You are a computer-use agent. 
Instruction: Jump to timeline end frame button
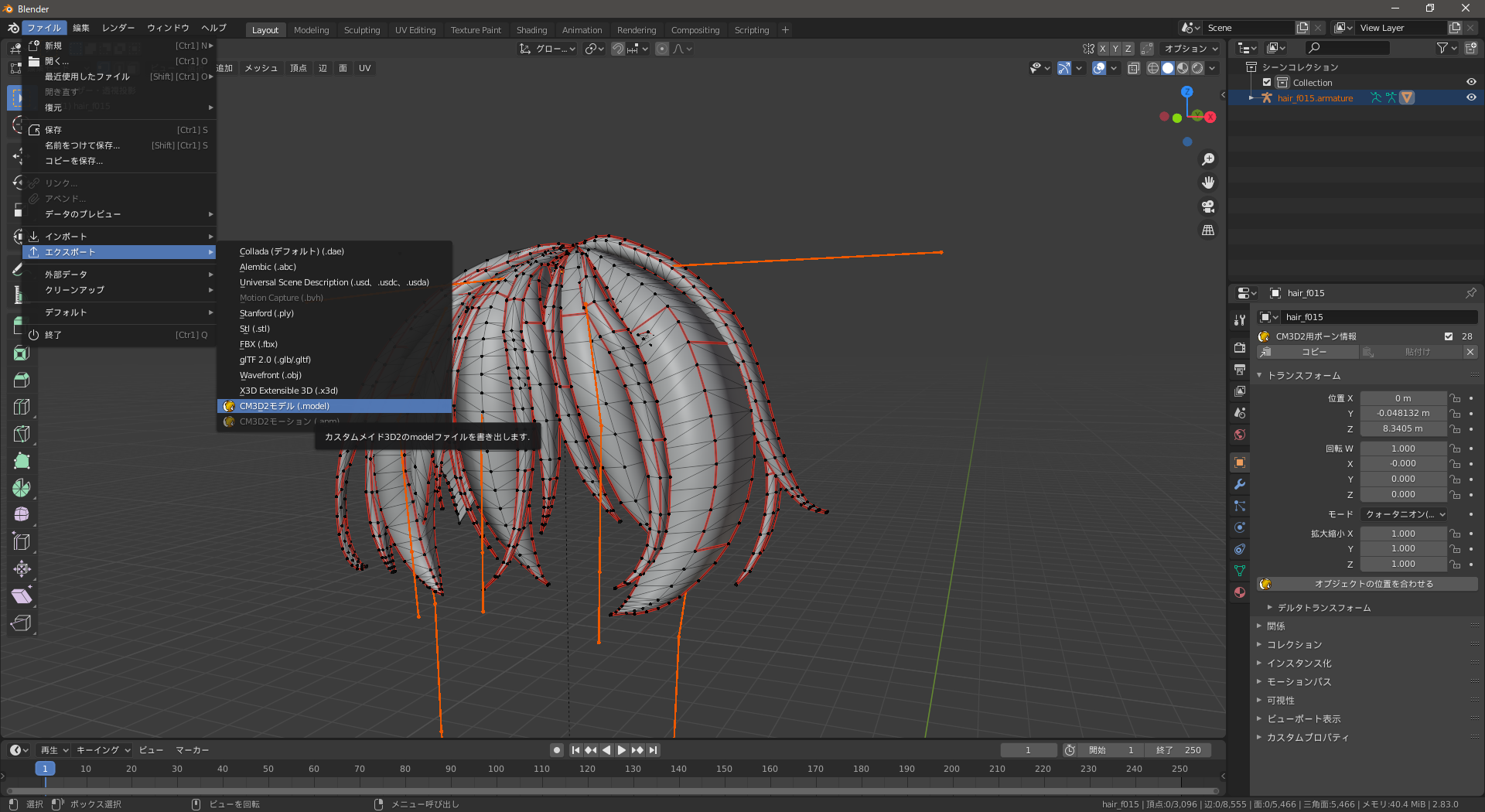point(654,750)
